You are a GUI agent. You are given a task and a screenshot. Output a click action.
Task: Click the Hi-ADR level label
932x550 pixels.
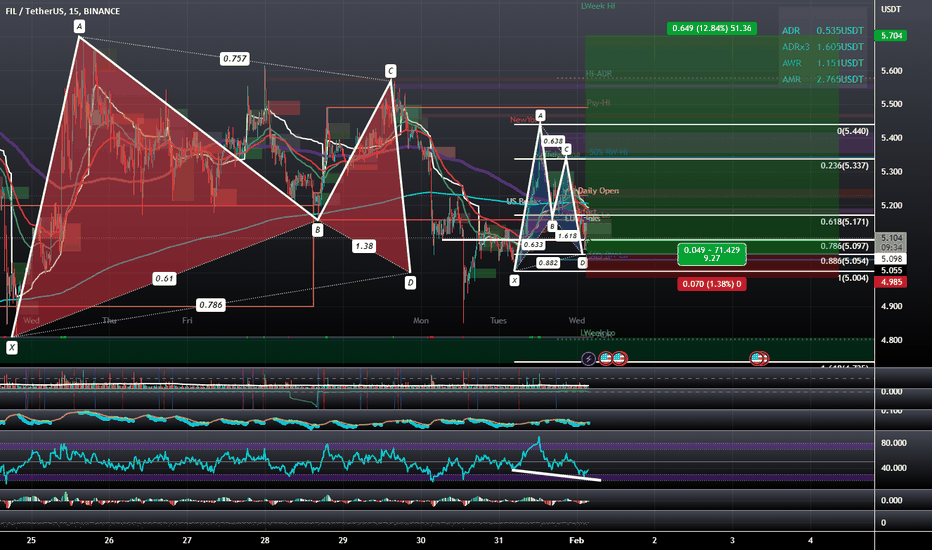(599, 74)
